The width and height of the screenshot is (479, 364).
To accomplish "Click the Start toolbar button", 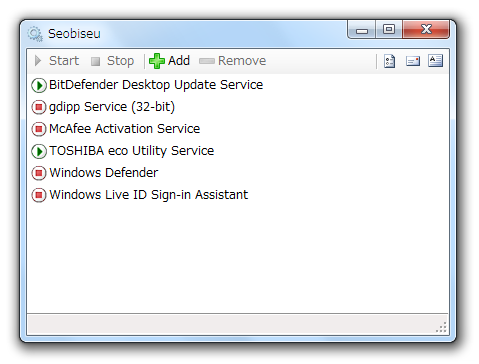I will tap(57, 61).
